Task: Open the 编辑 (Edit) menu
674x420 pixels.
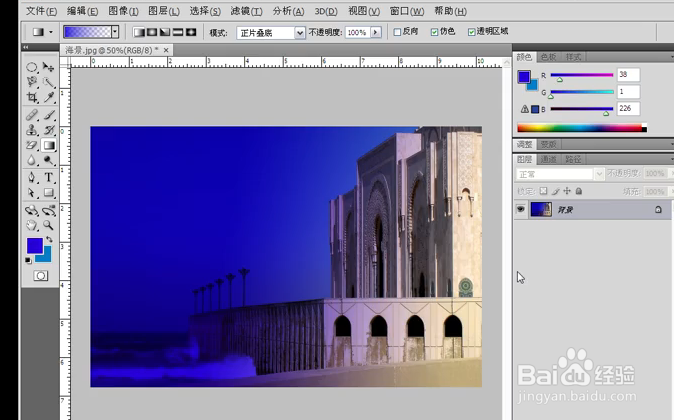Action: (x=83, y=11)
